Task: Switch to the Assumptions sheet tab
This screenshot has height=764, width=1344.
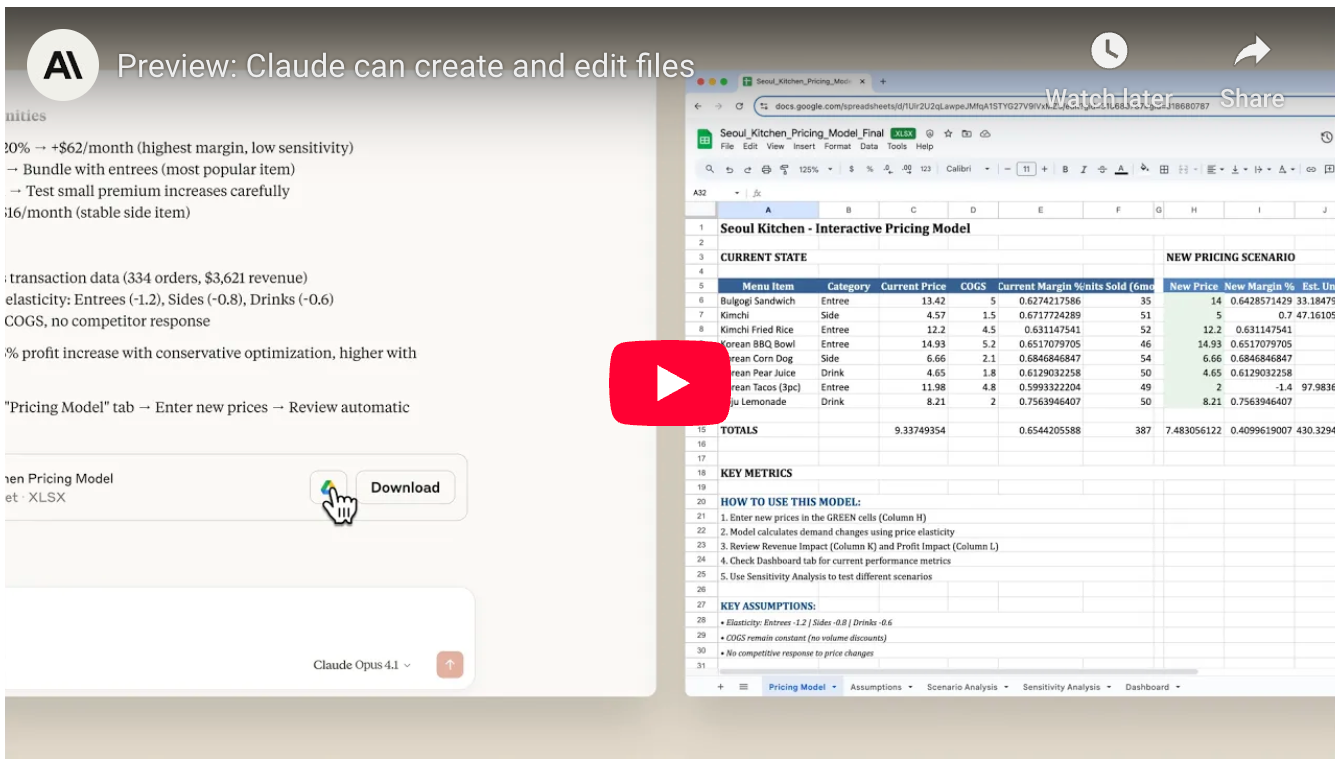Action: pyautogui.click(x=880, y=687)
